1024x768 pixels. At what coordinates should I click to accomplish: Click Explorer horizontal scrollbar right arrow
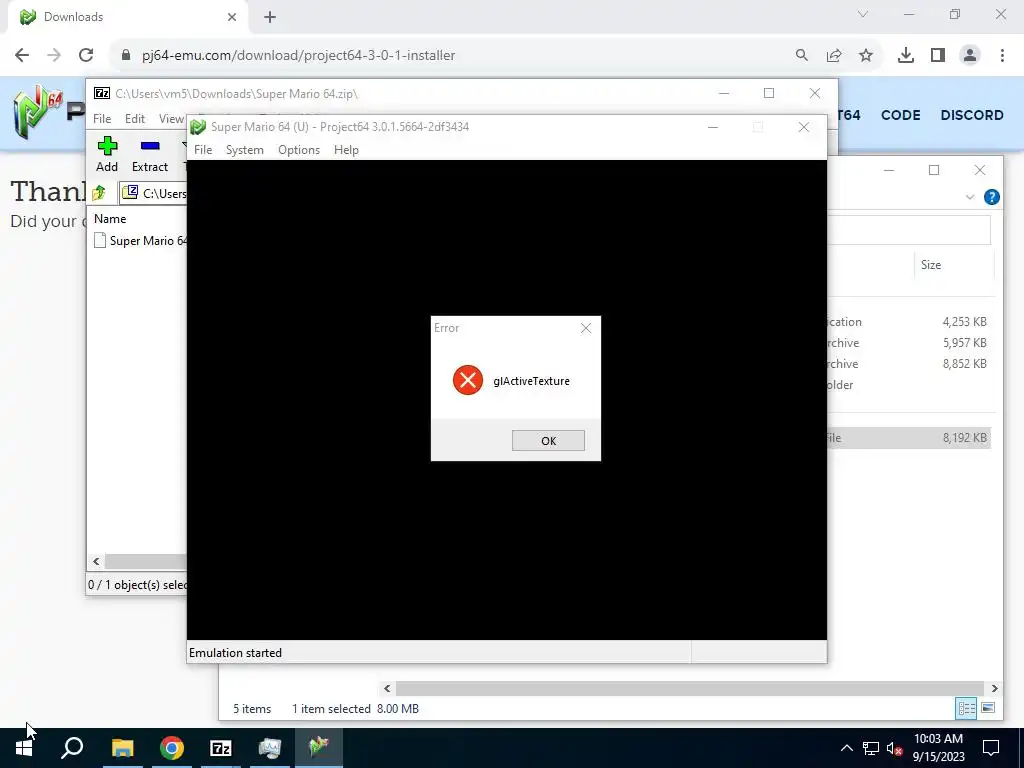994,688
